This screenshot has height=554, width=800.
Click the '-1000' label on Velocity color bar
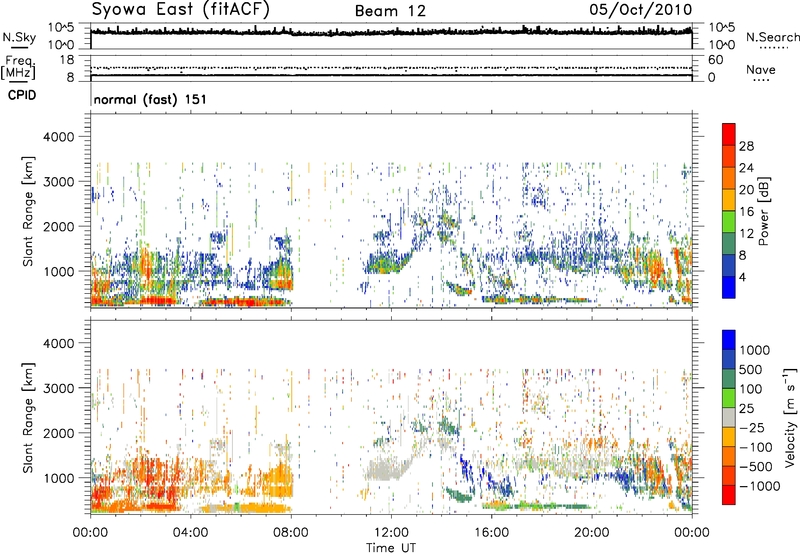[760, 486]
